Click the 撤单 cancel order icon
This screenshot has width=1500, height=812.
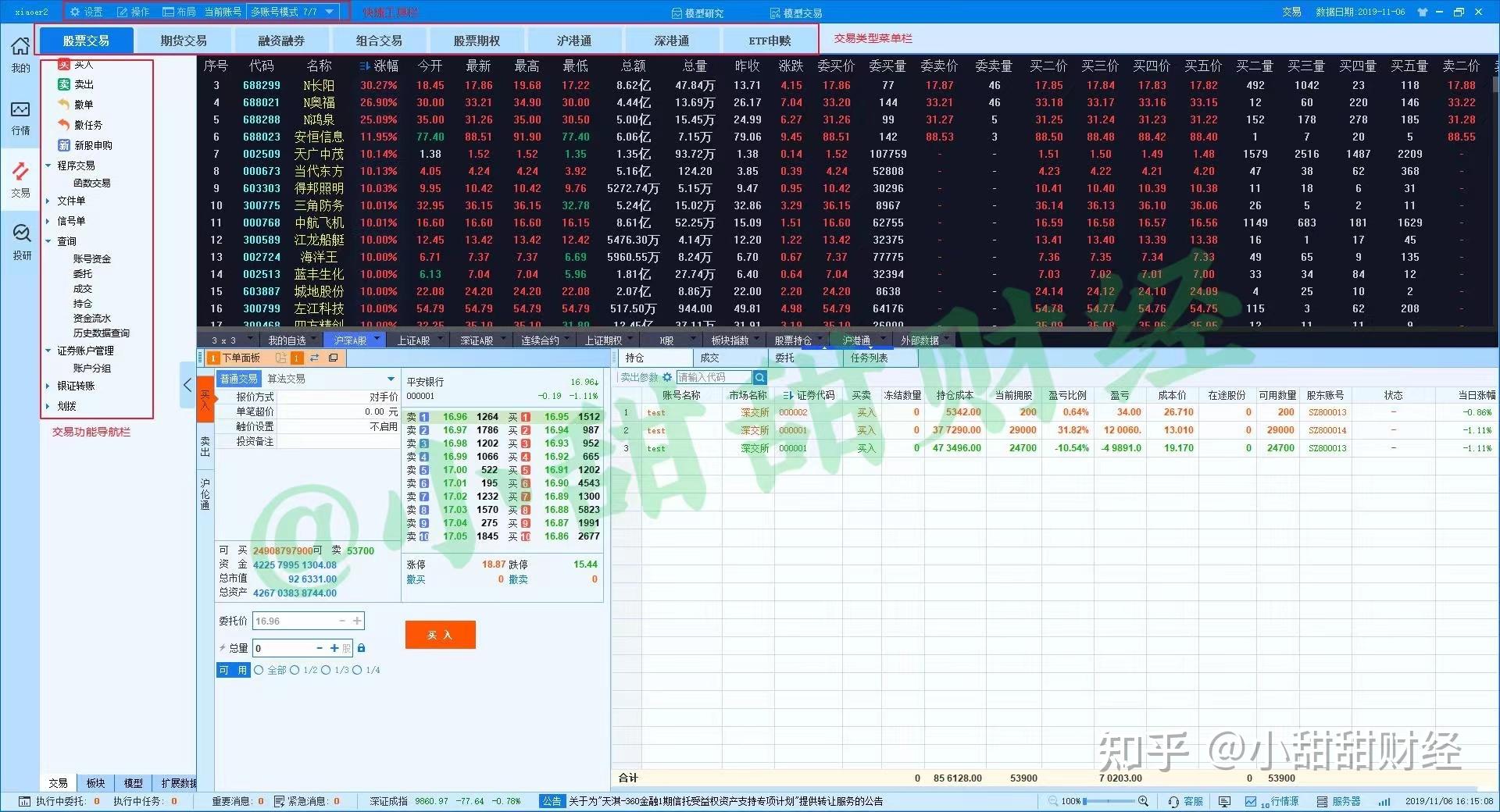click(64, 104)
